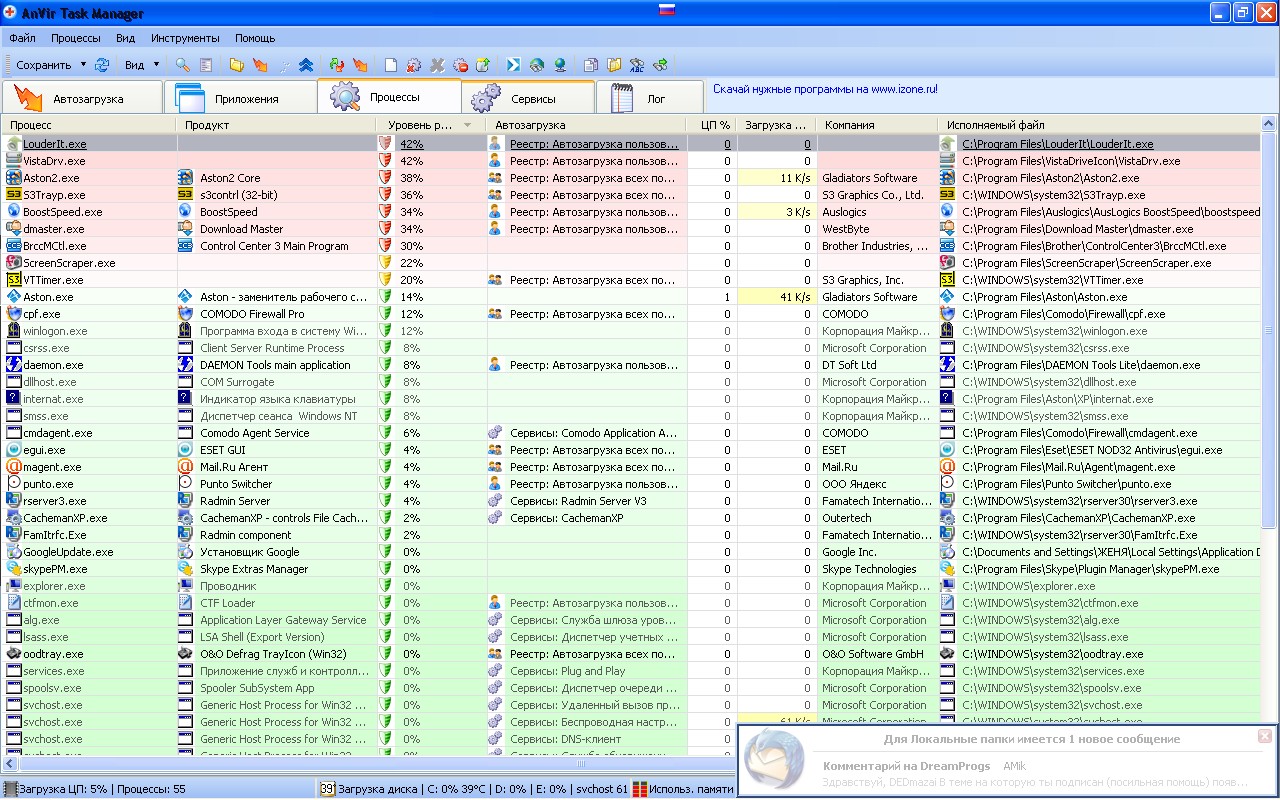
Task: Open the Инструменты menu
Action: [185, 38]
